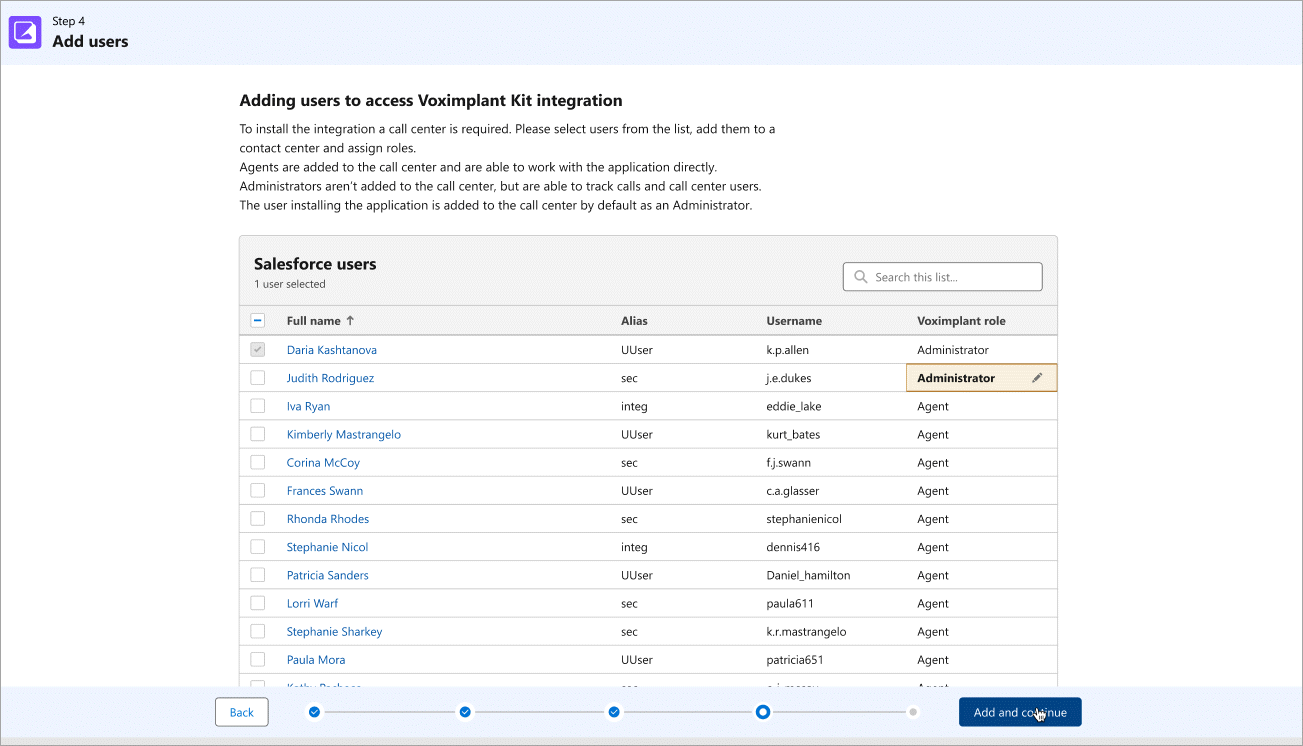The image size is (1303, 746).
Task: Click the username paula611
Action: click(x=791, y=603)
